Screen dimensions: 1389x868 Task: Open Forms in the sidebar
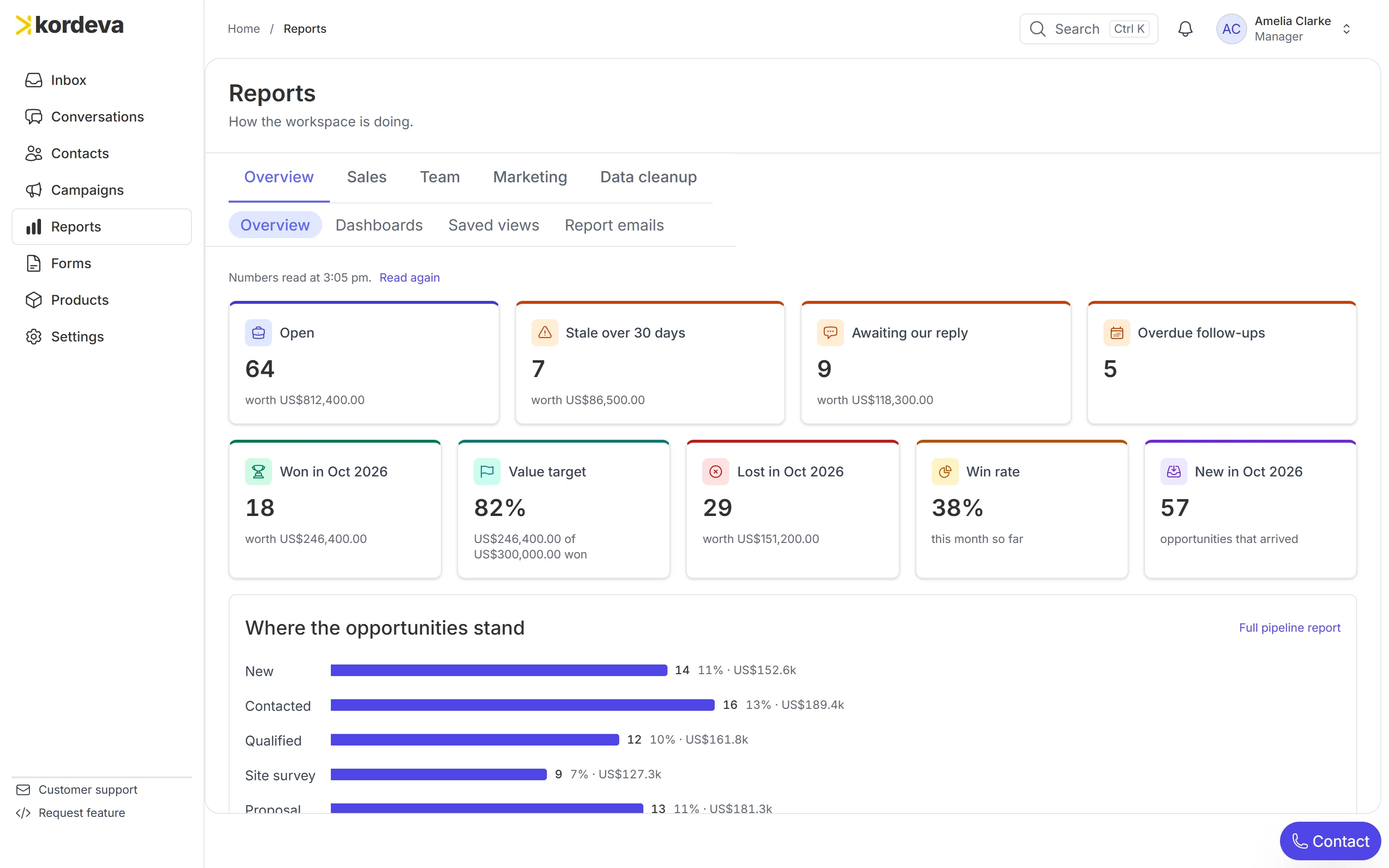[102, 263]
